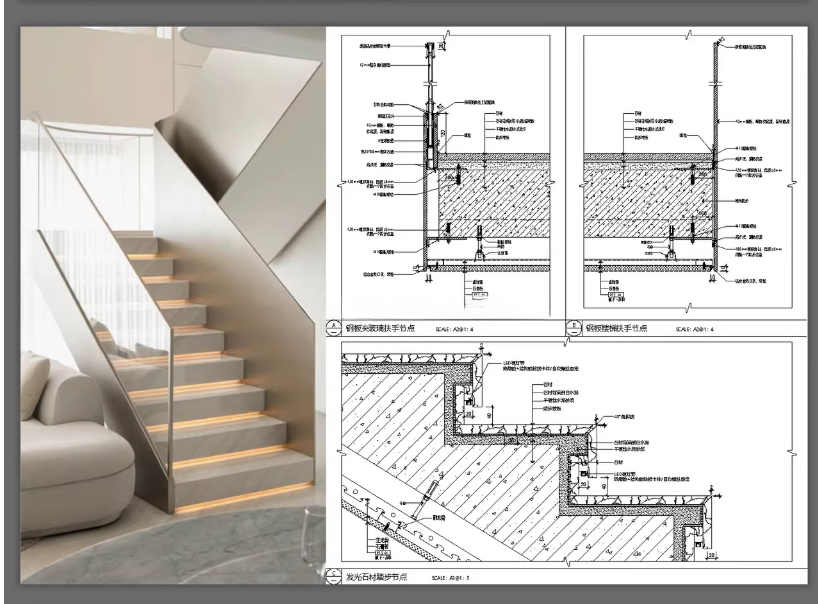Click the scale text of detail E
The height and width of the screenshot is (604, 818).
(695, 329)
